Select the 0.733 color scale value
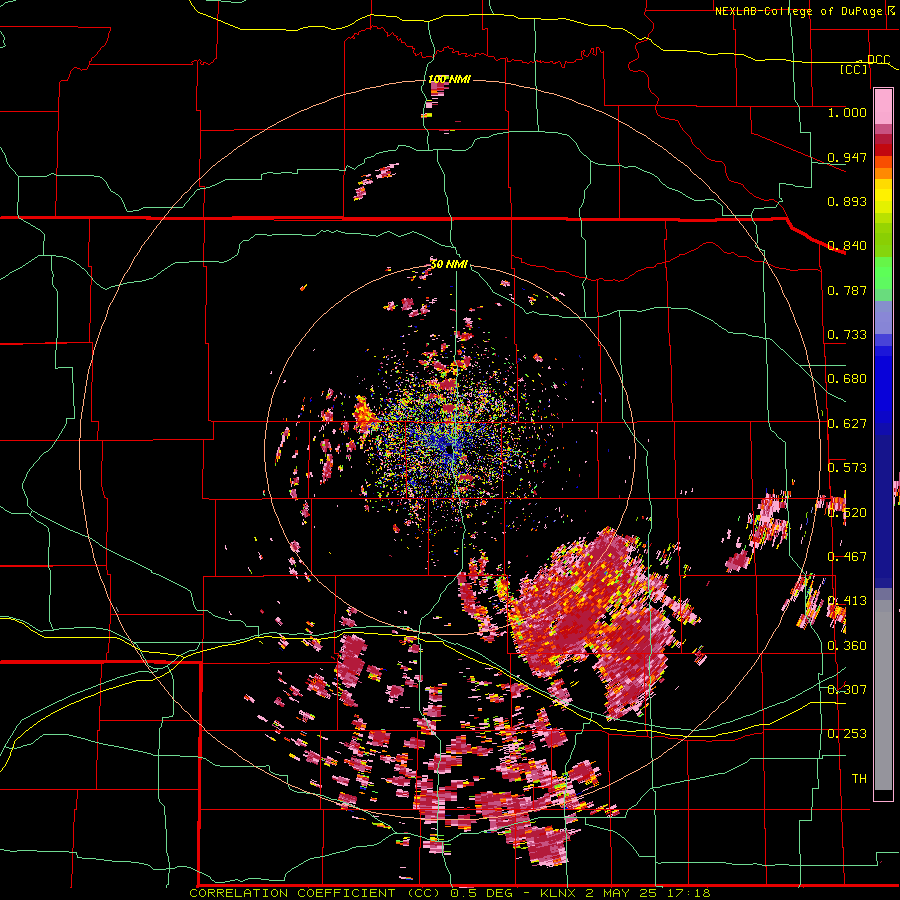Image resolution: width=900 pixels, height=900 pixels. 847,334
